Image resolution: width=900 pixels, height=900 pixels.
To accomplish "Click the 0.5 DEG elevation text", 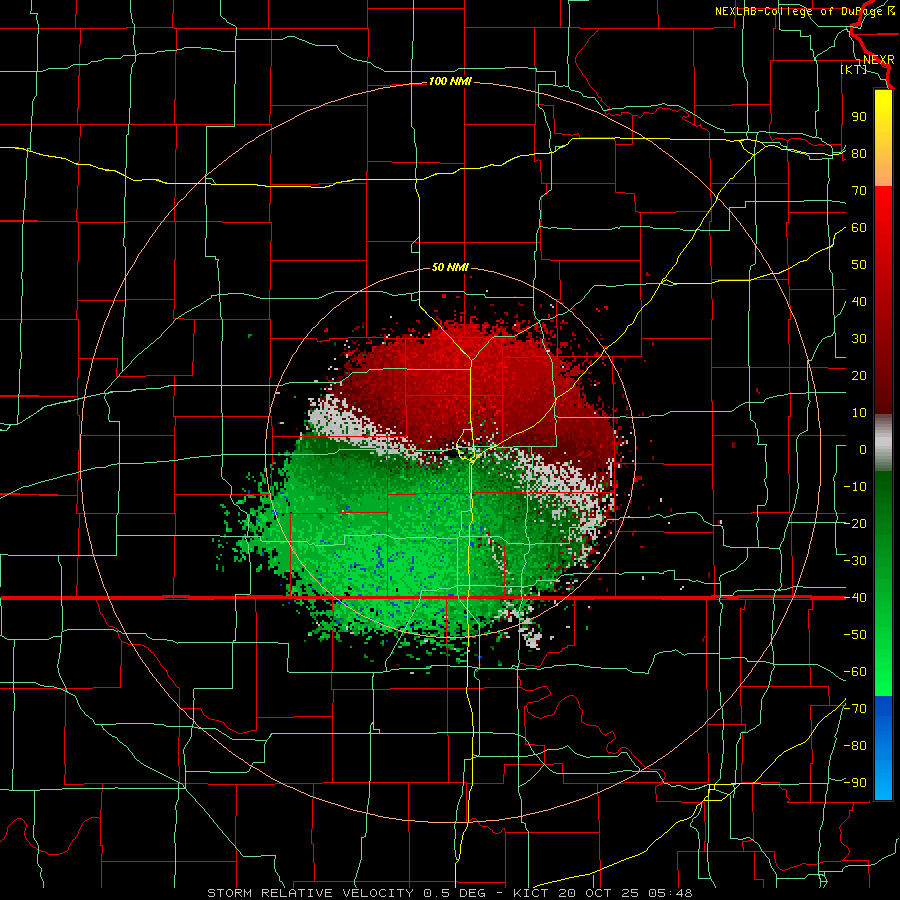I will (x=455, y=893).
